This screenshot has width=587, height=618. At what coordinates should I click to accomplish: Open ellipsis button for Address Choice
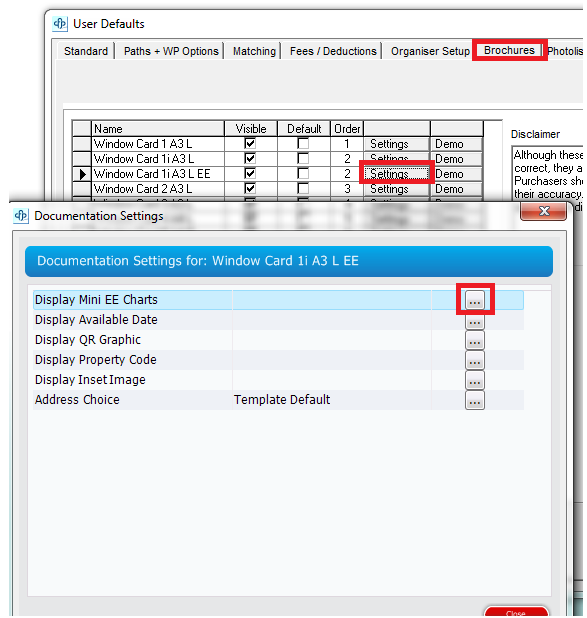pos(475,400)
